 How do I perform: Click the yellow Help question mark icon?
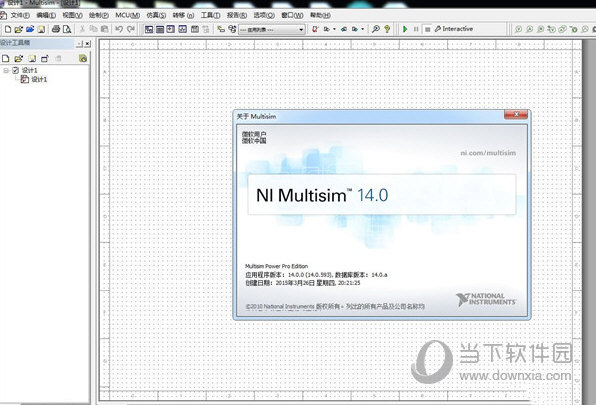tap(387, 29)
